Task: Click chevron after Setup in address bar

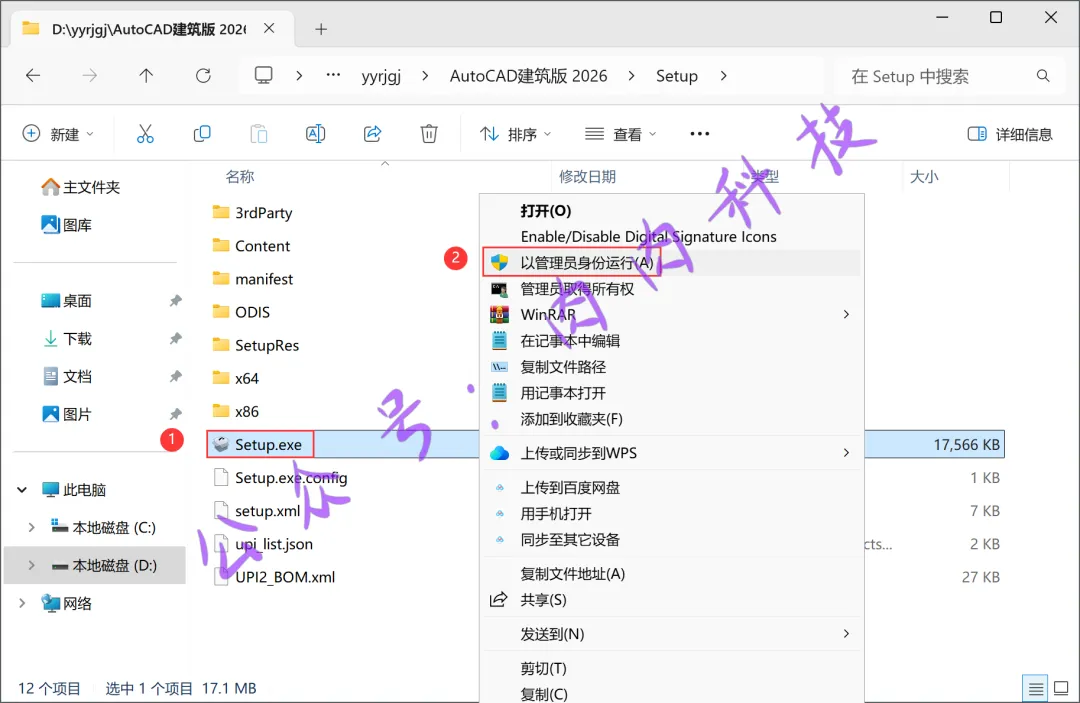Action: pyautogui.click(x=723, y=76)
